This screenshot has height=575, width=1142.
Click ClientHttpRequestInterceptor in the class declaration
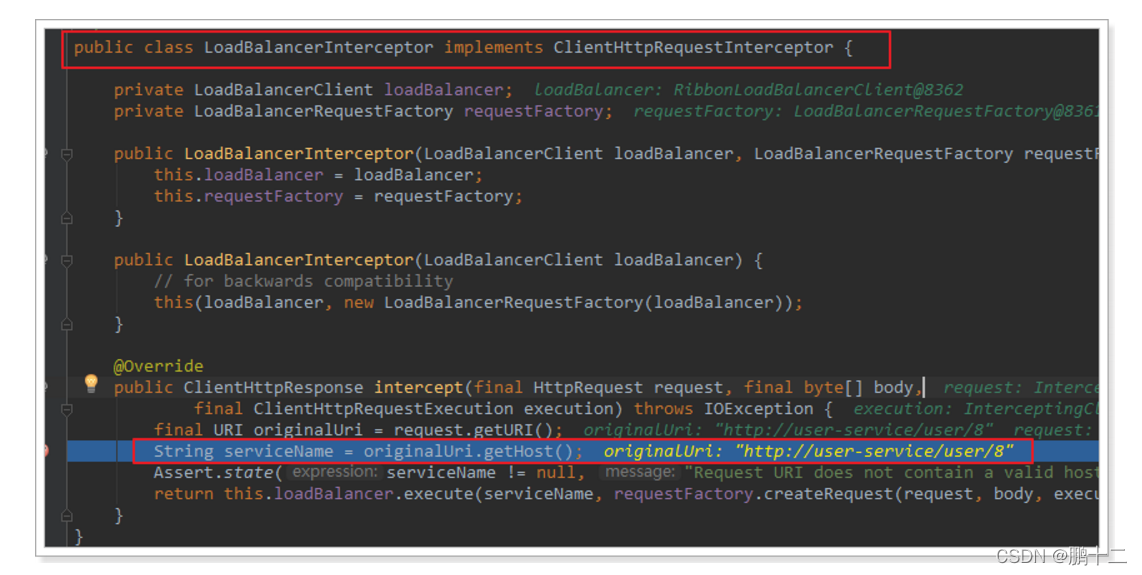[x=693, y=47]
